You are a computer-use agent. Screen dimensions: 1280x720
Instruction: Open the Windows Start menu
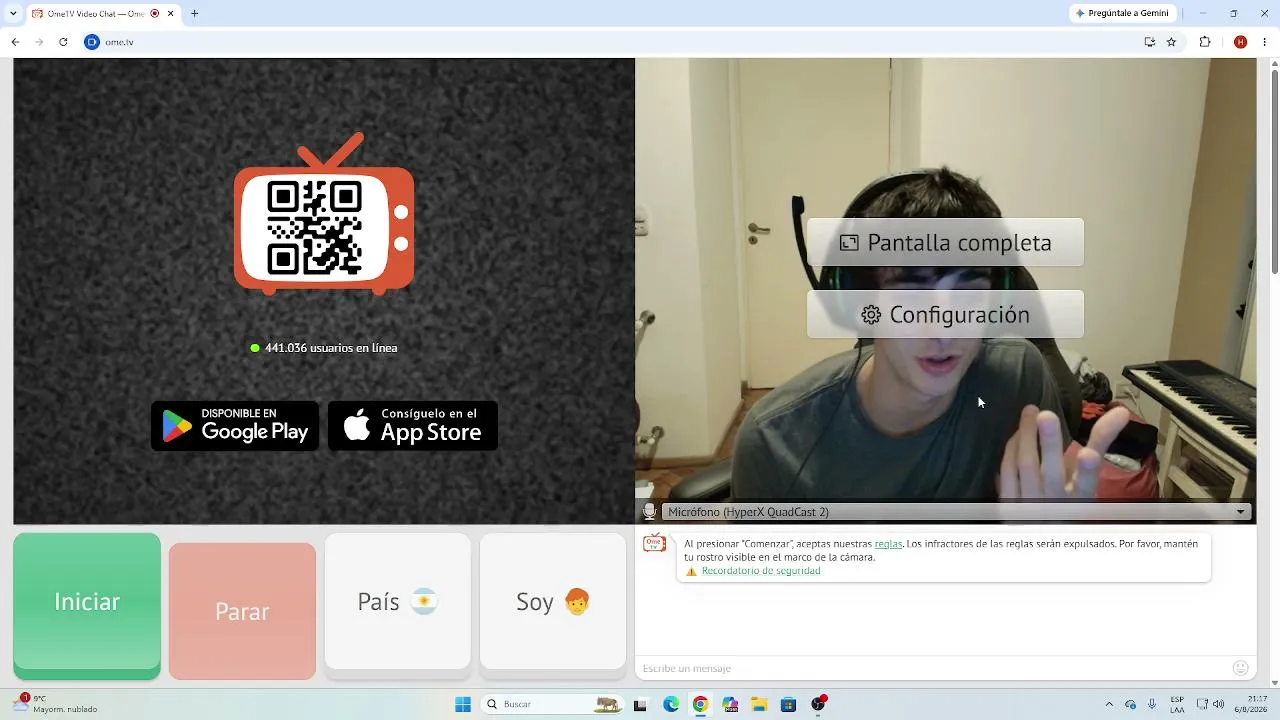463,705
